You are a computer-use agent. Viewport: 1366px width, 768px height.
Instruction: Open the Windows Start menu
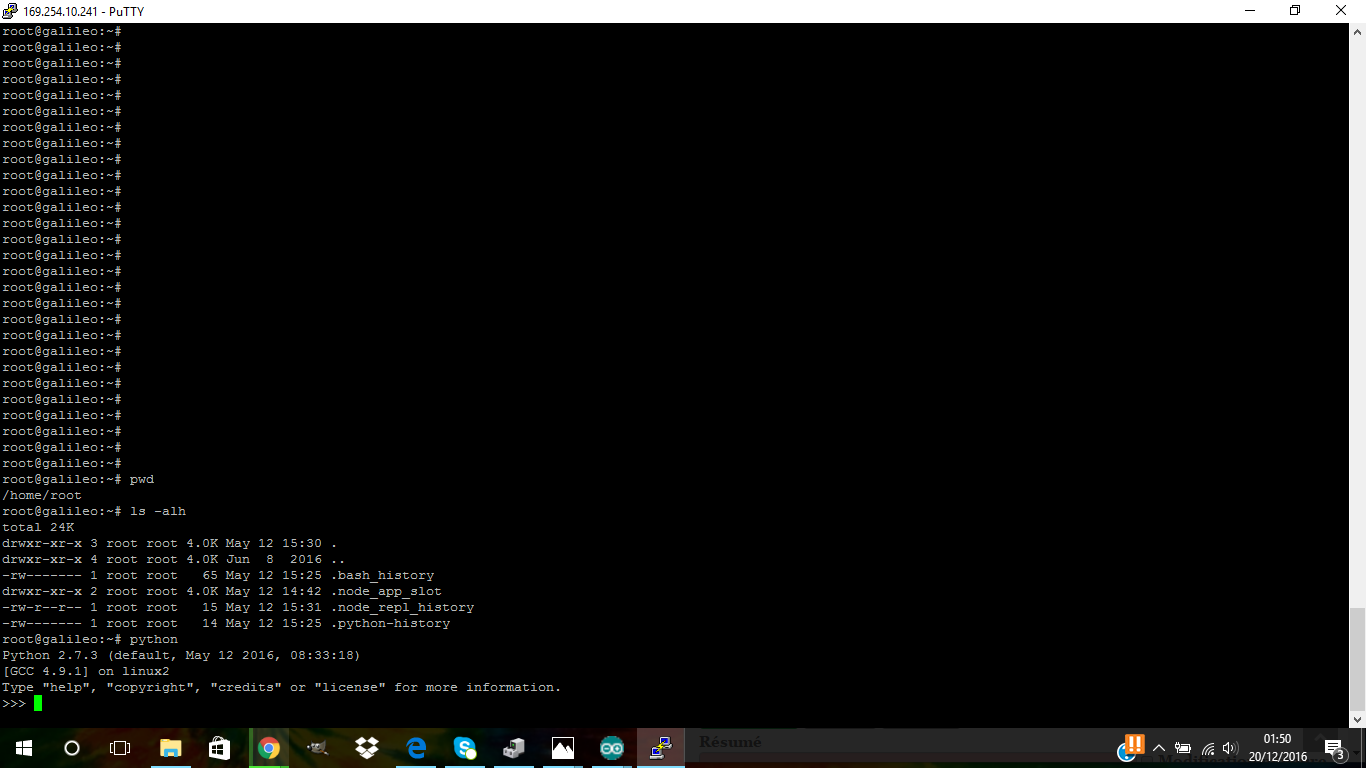click(23, 748)
